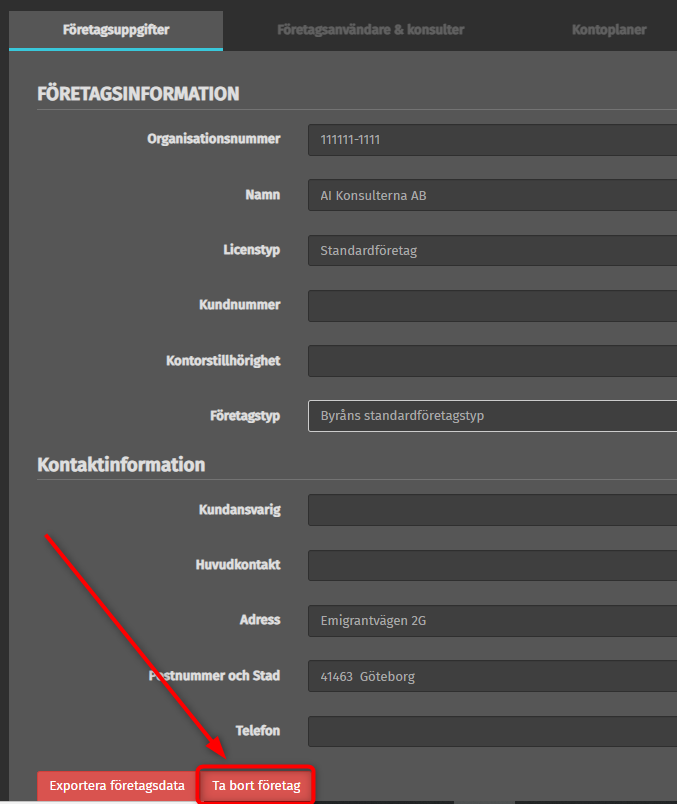The height and width of the screenshot is (804, 677).
Task: Click the Exportera företagsdata button
Action: pyautogui.click(x=117, y=786)
